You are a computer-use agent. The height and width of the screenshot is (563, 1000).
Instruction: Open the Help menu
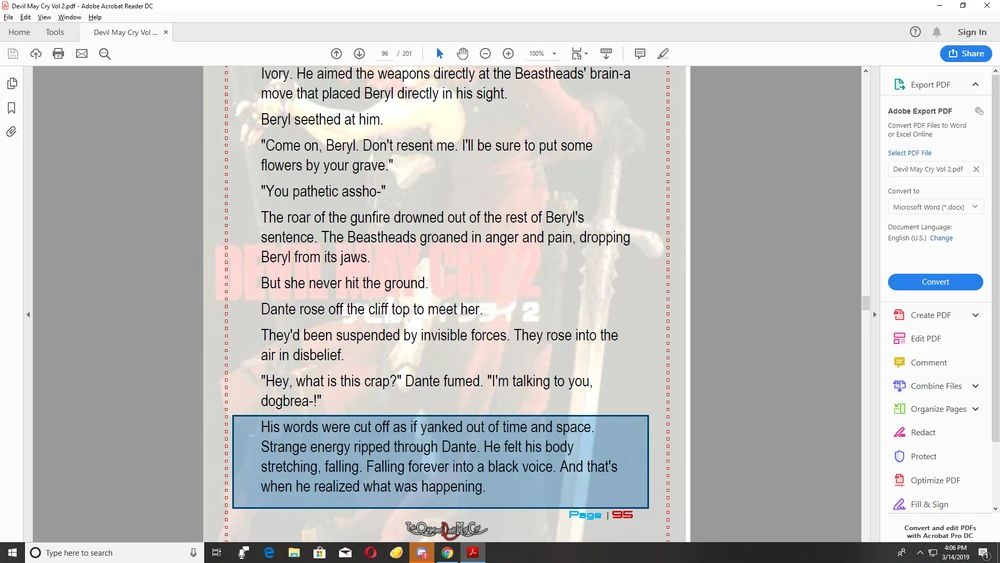(95, 17)
